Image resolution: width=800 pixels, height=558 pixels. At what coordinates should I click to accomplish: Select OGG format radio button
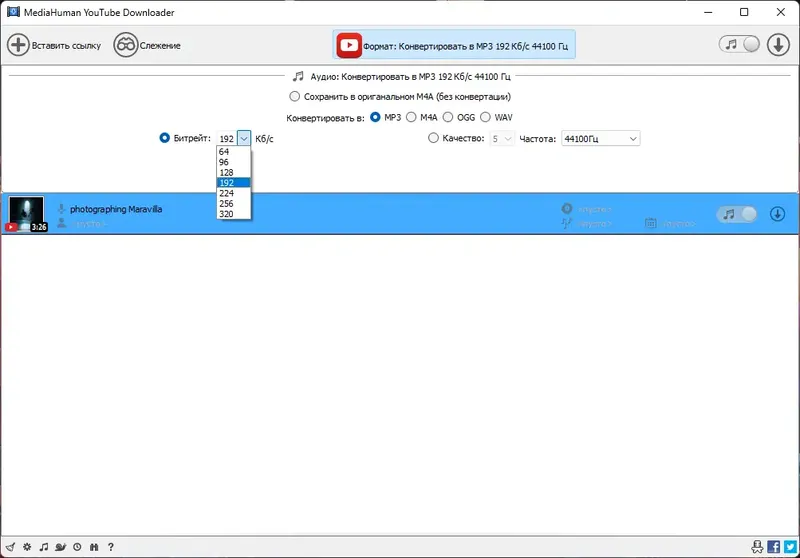pyautogui.click(x=448, y=117)
